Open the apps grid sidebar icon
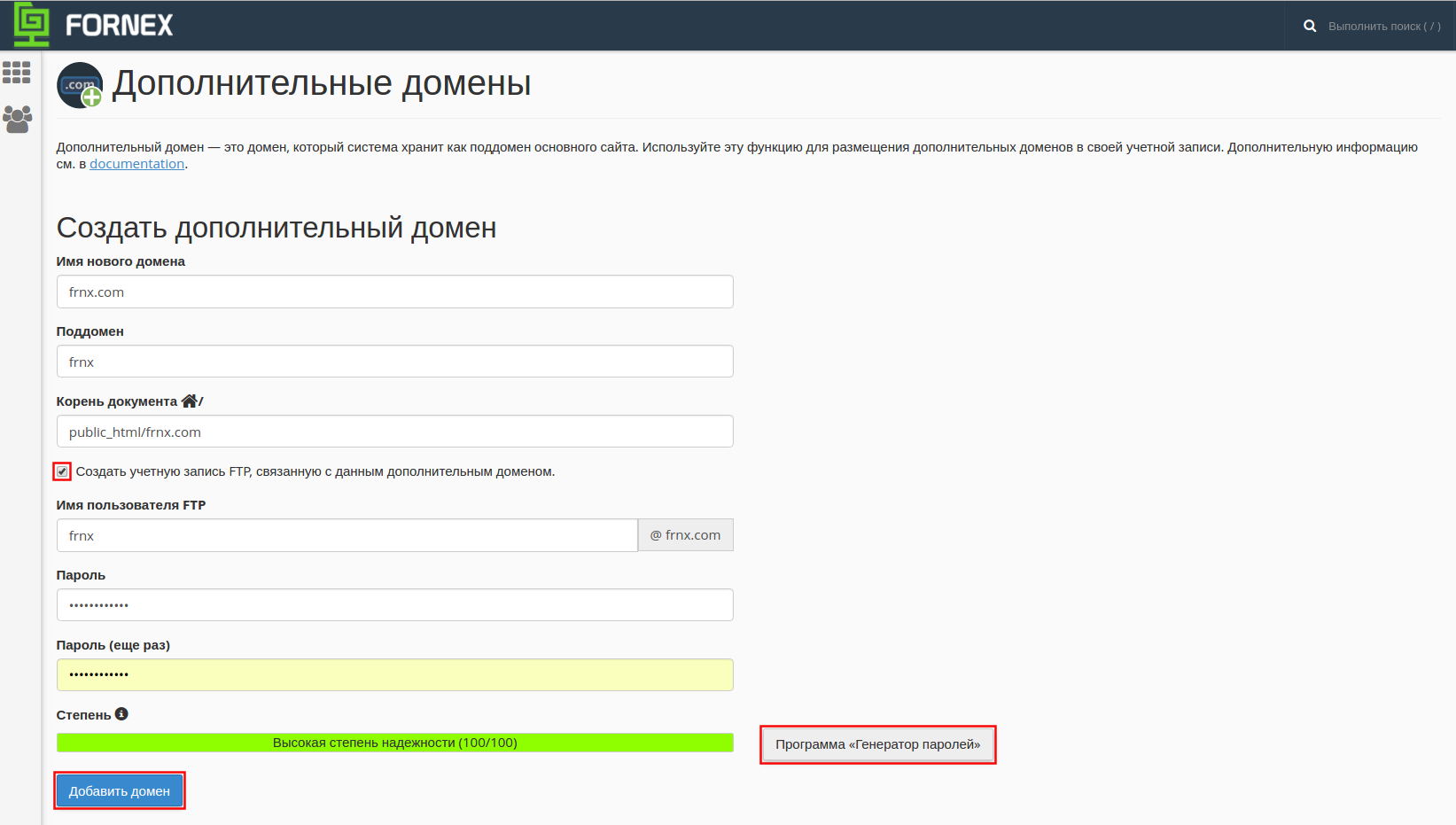This screenshot has width=1456, height=825. 17,73
